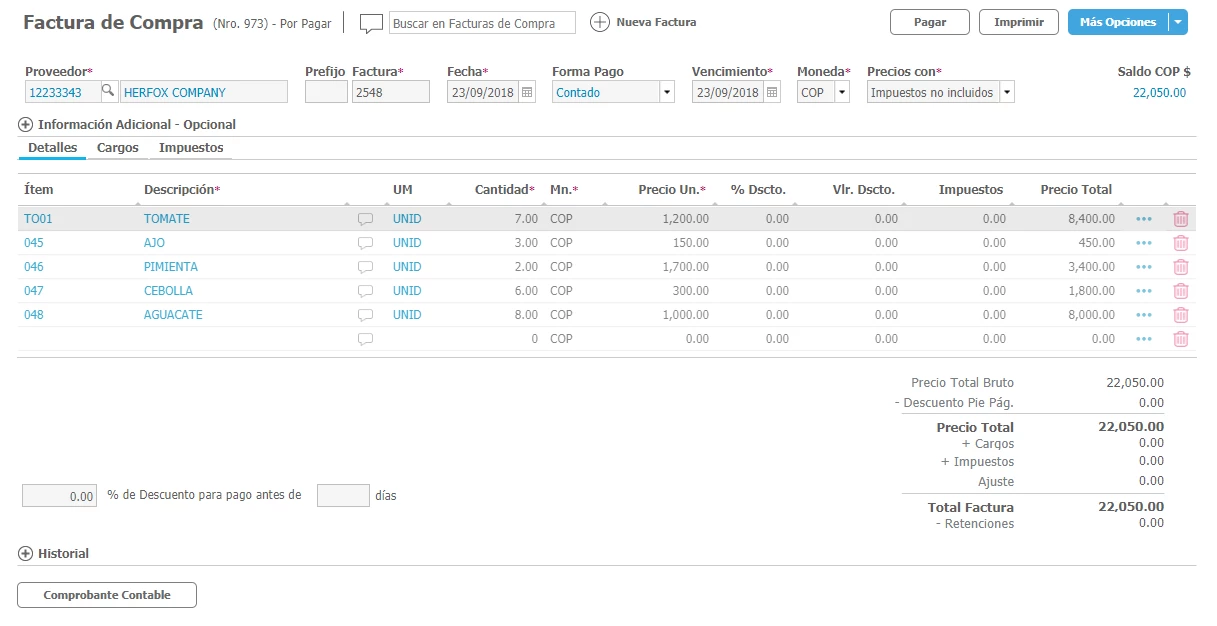Open more options dots for PIMIENTA row
Screen dimensions: 1217x626
tap(1144, 267)
